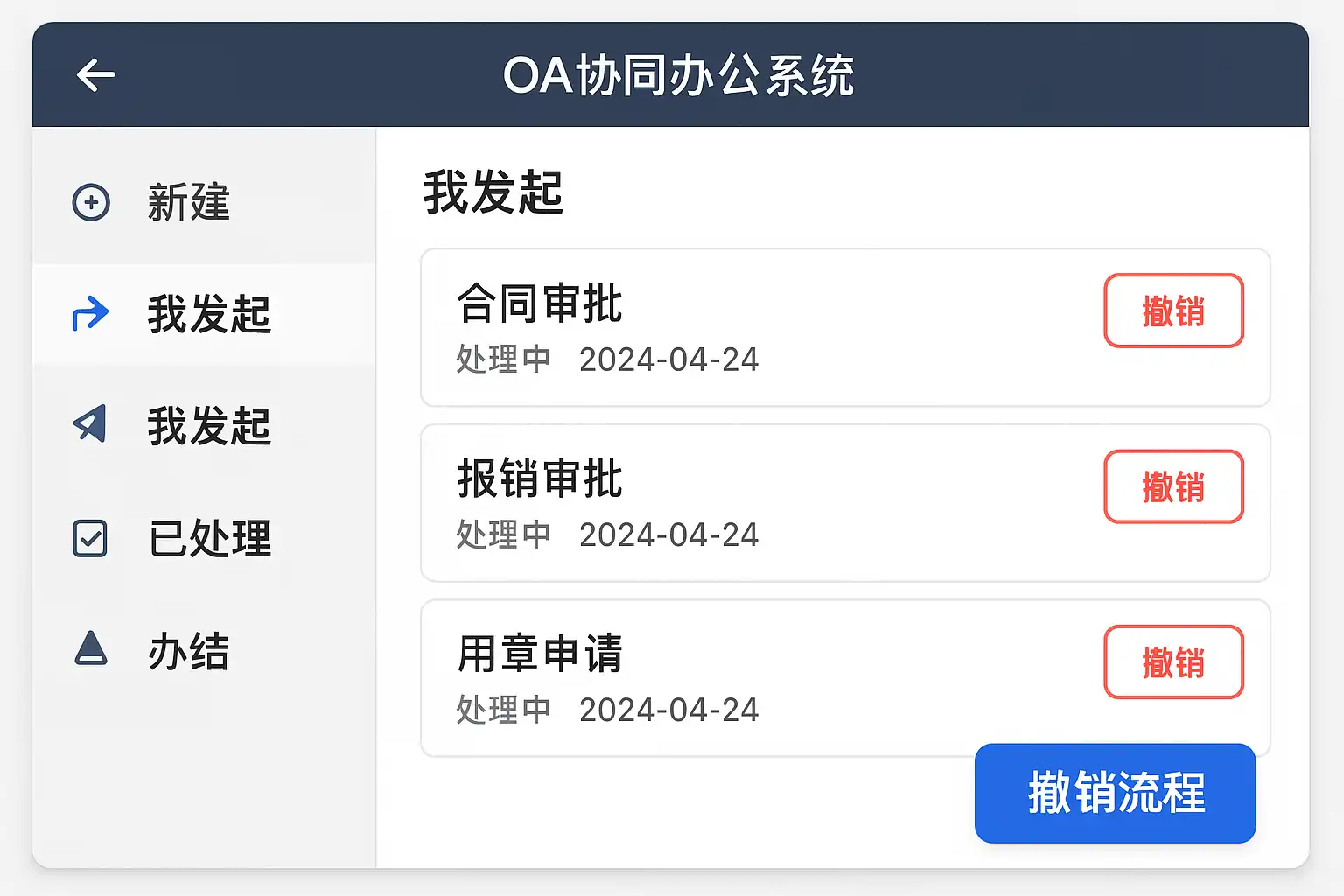Click the back arrow in header

point(95,75)
